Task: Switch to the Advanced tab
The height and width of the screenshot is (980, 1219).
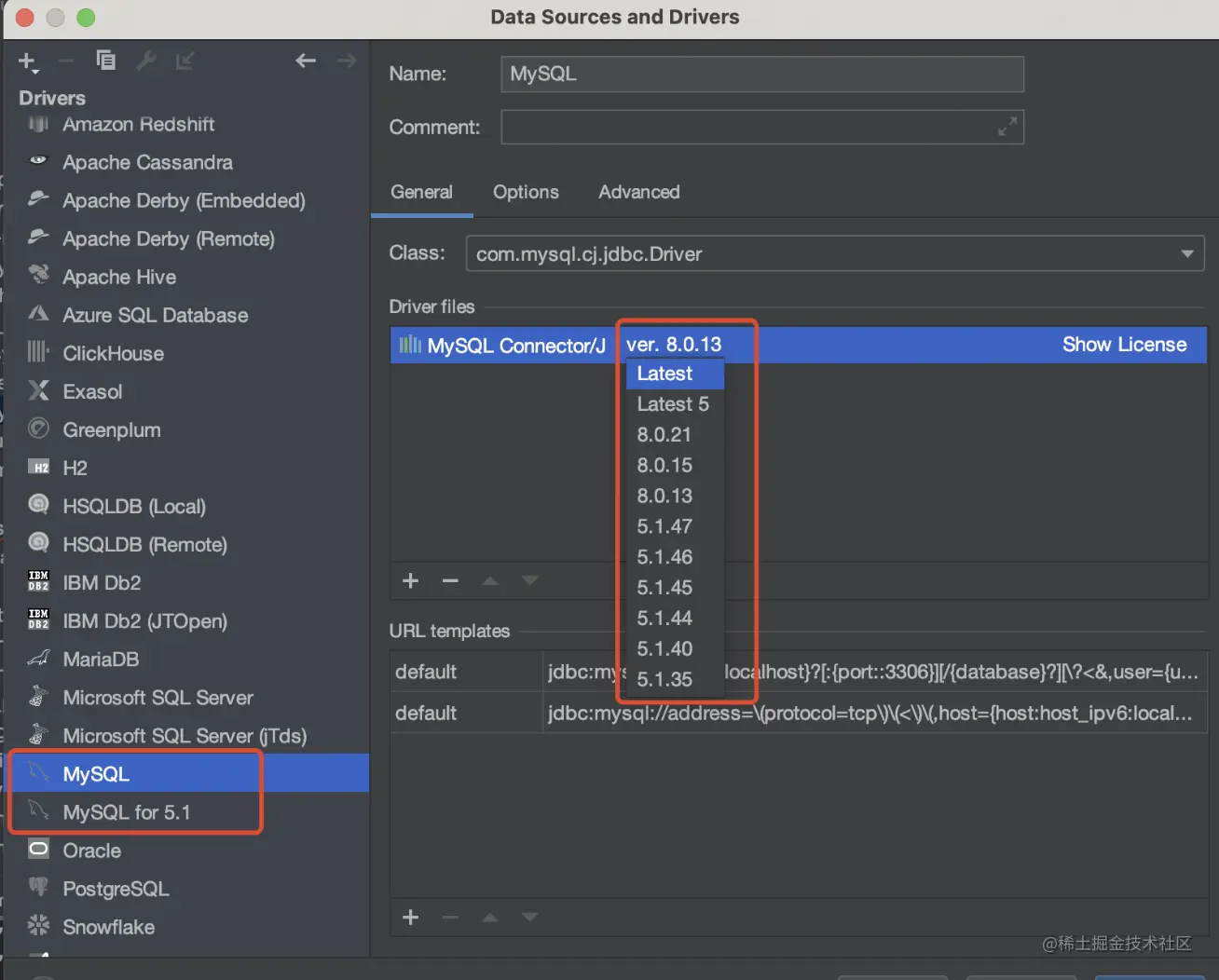Action: click(639, 192)
